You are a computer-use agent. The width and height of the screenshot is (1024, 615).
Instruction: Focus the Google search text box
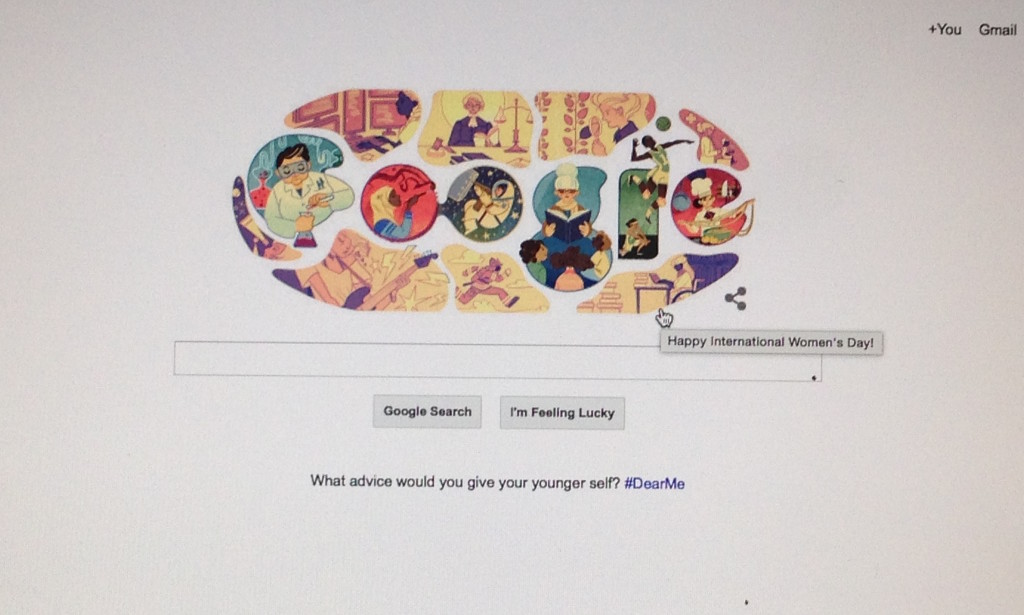coord(498,360)
